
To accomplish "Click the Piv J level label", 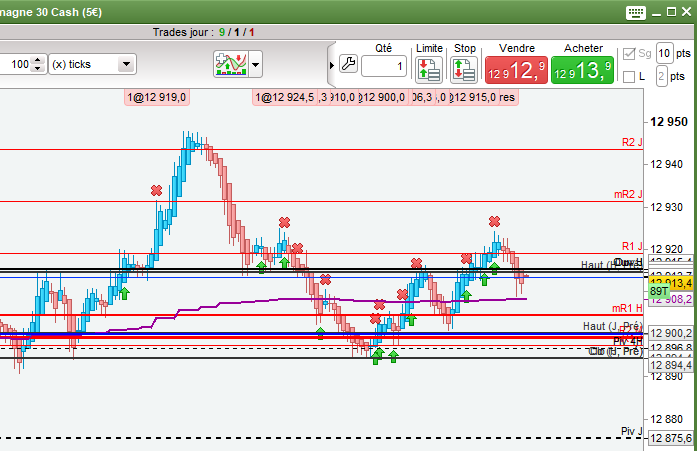I will tap(632, 431).
